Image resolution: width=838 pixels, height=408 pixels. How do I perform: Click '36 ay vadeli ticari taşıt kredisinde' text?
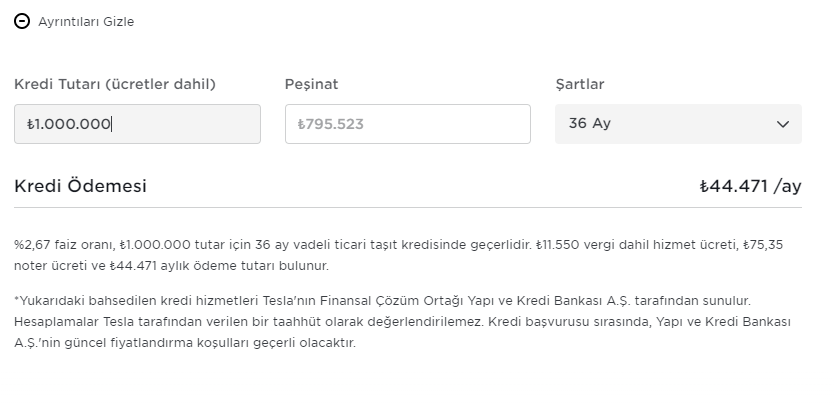pos(361,245)
